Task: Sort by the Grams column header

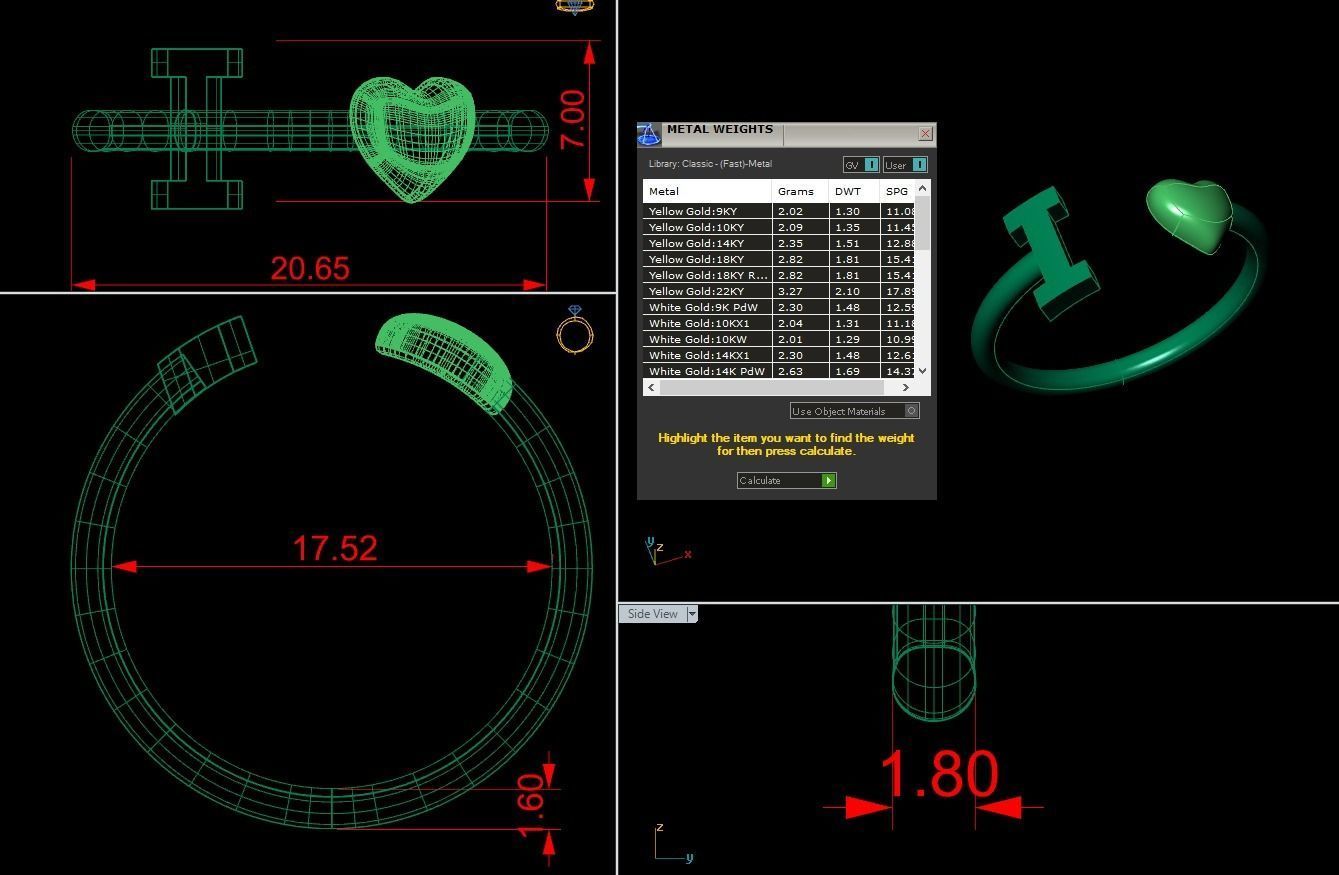Action: coord(800,191)
